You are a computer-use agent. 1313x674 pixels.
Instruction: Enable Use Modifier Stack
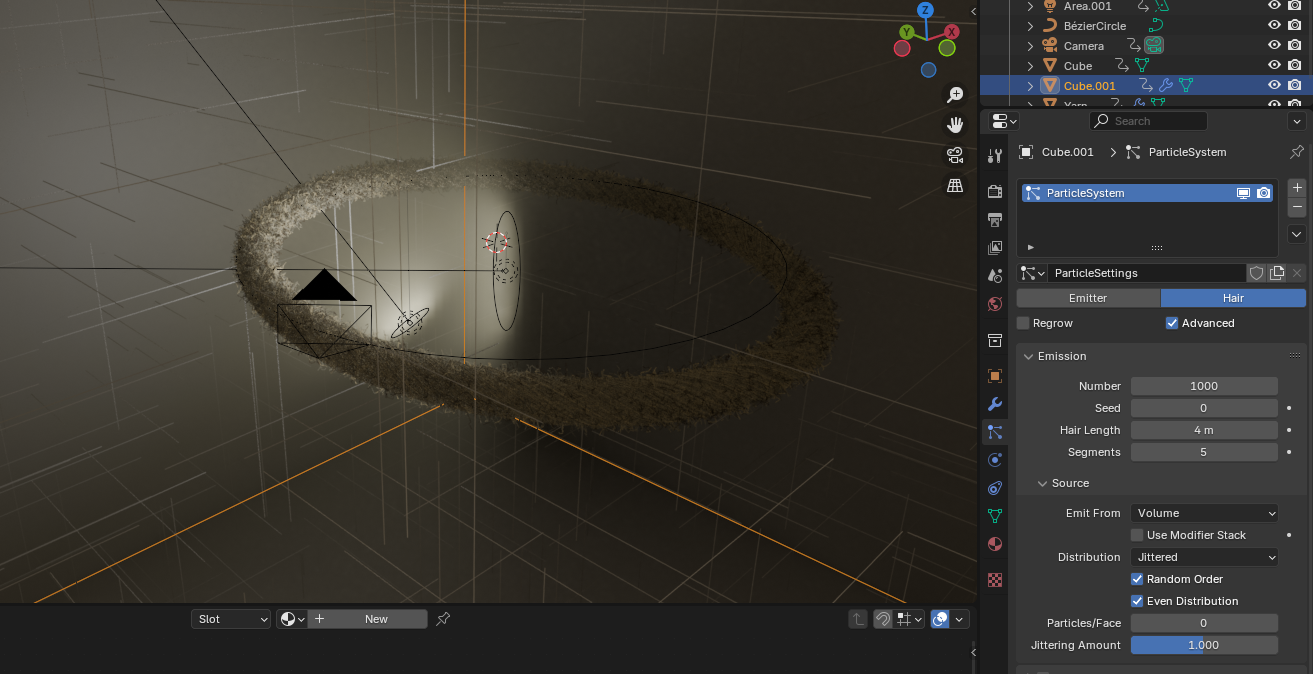1137,535
